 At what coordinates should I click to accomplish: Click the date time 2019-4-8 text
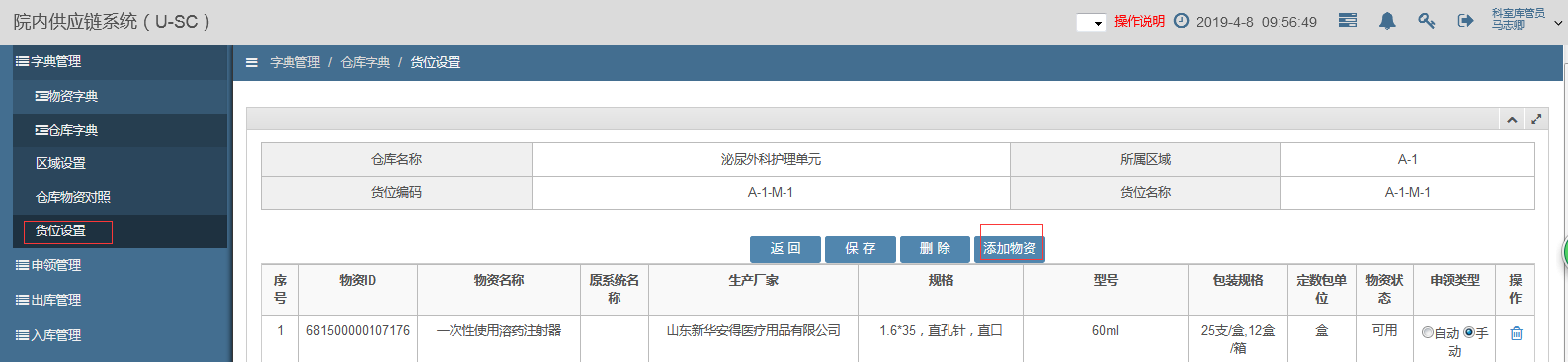click(x=1257, y=22)
